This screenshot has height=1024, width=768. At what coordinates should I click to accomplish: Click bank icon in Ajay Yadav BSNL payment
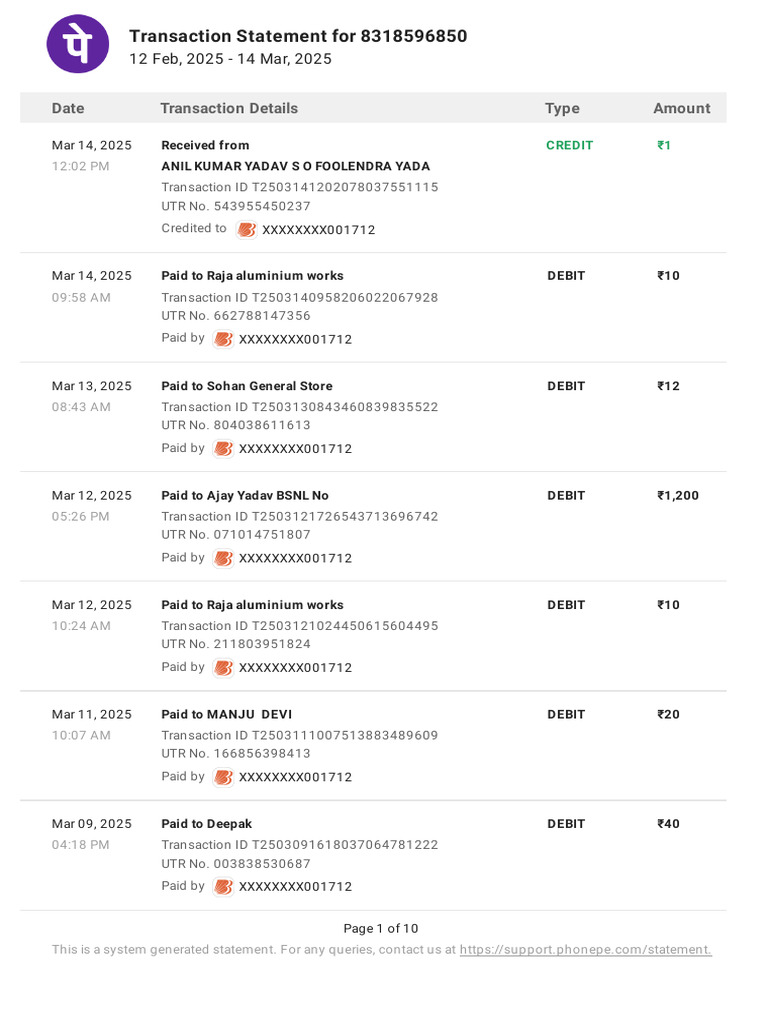pos(224,558)
